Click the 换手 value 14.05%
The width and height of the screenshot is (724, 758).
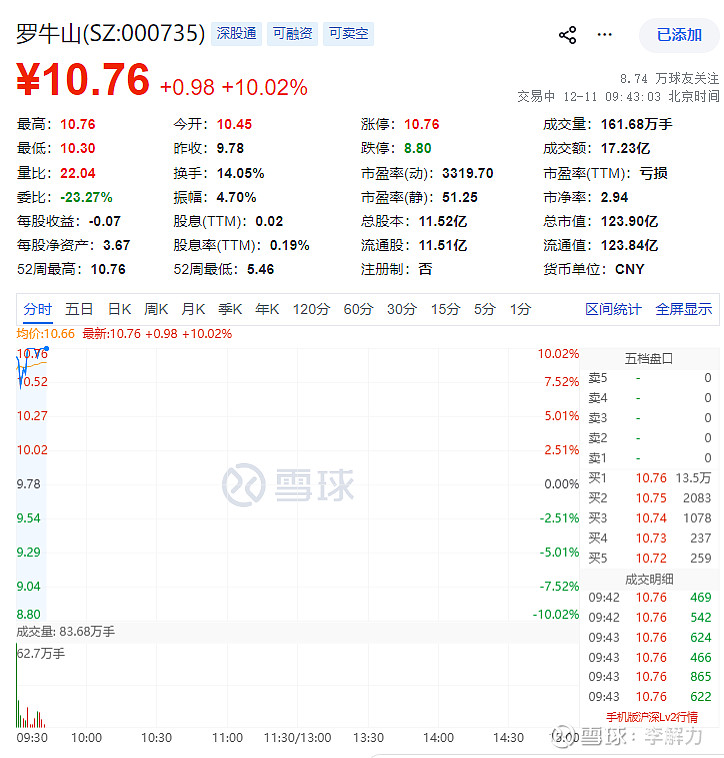(240, 173)
